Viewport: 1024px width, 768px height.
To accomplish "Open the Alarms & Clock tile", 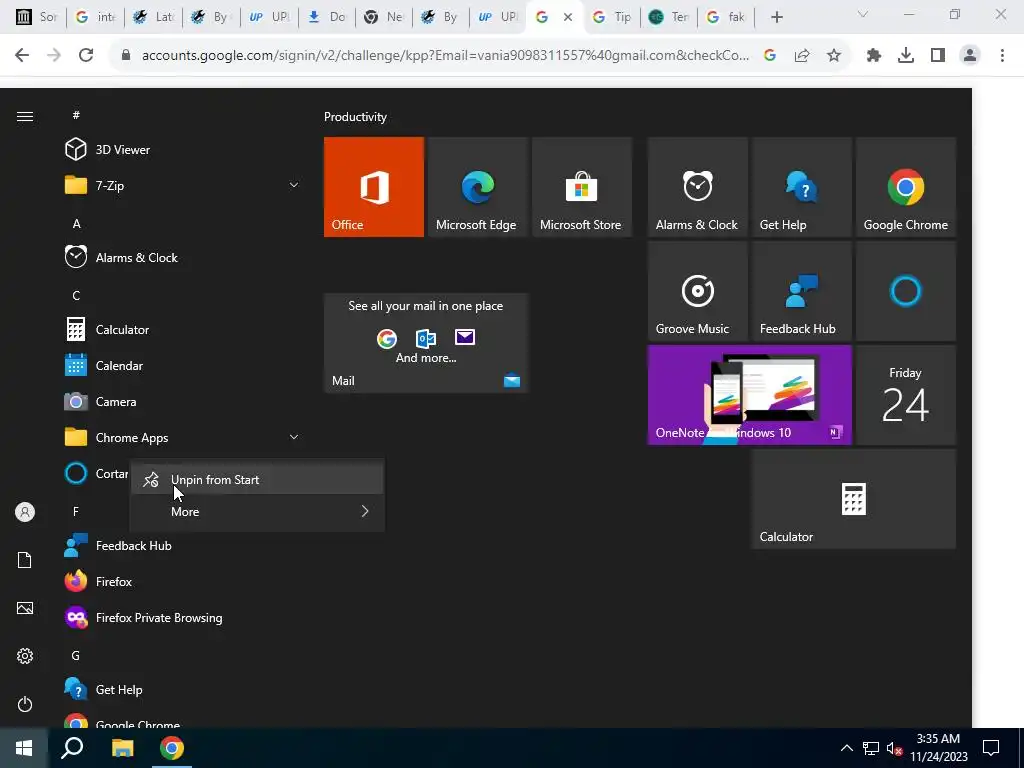I will pyautogui.click(x=697, y=187).
